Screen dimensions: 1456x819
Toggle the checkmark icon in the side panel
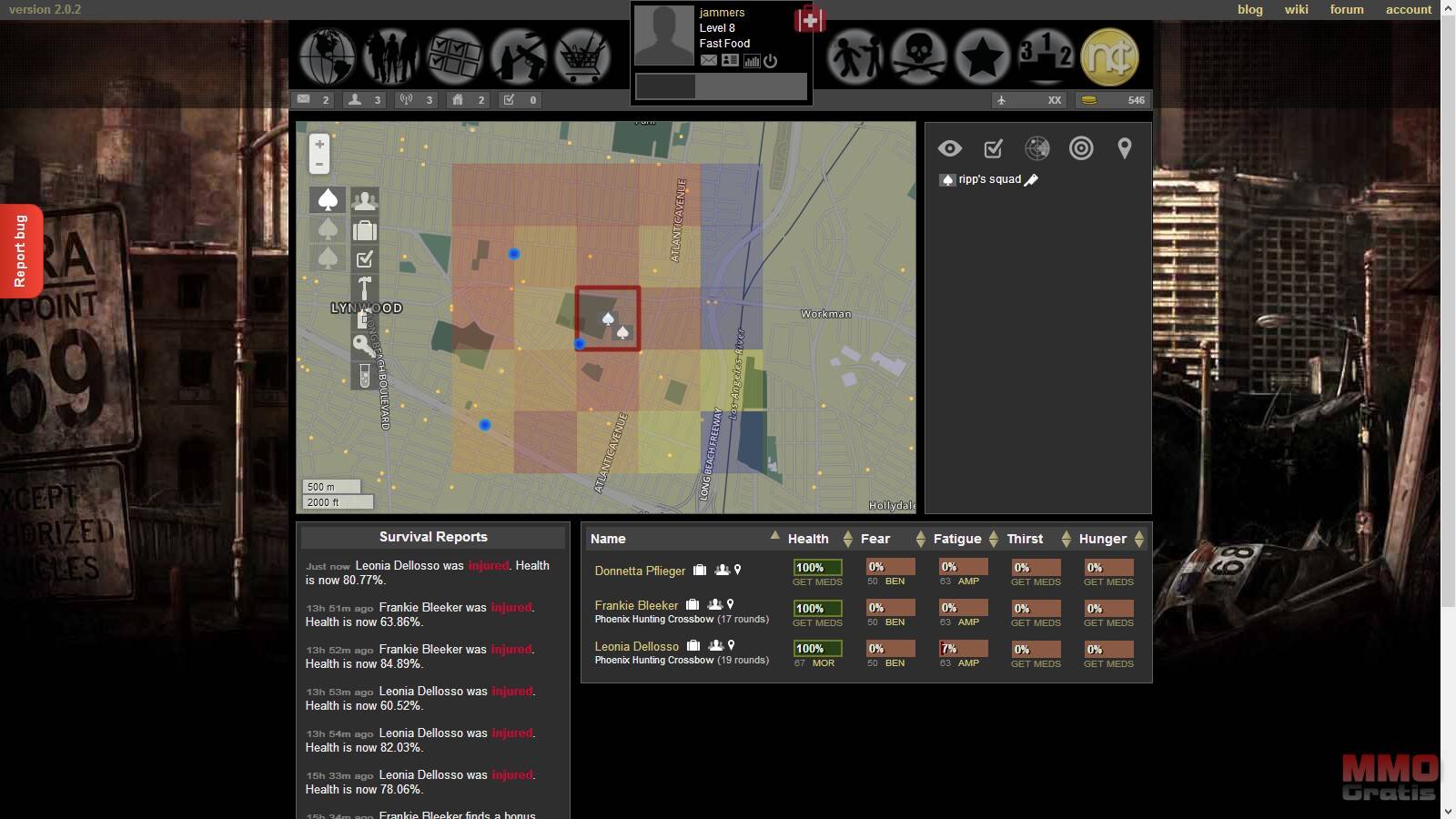tap(993, 148)
